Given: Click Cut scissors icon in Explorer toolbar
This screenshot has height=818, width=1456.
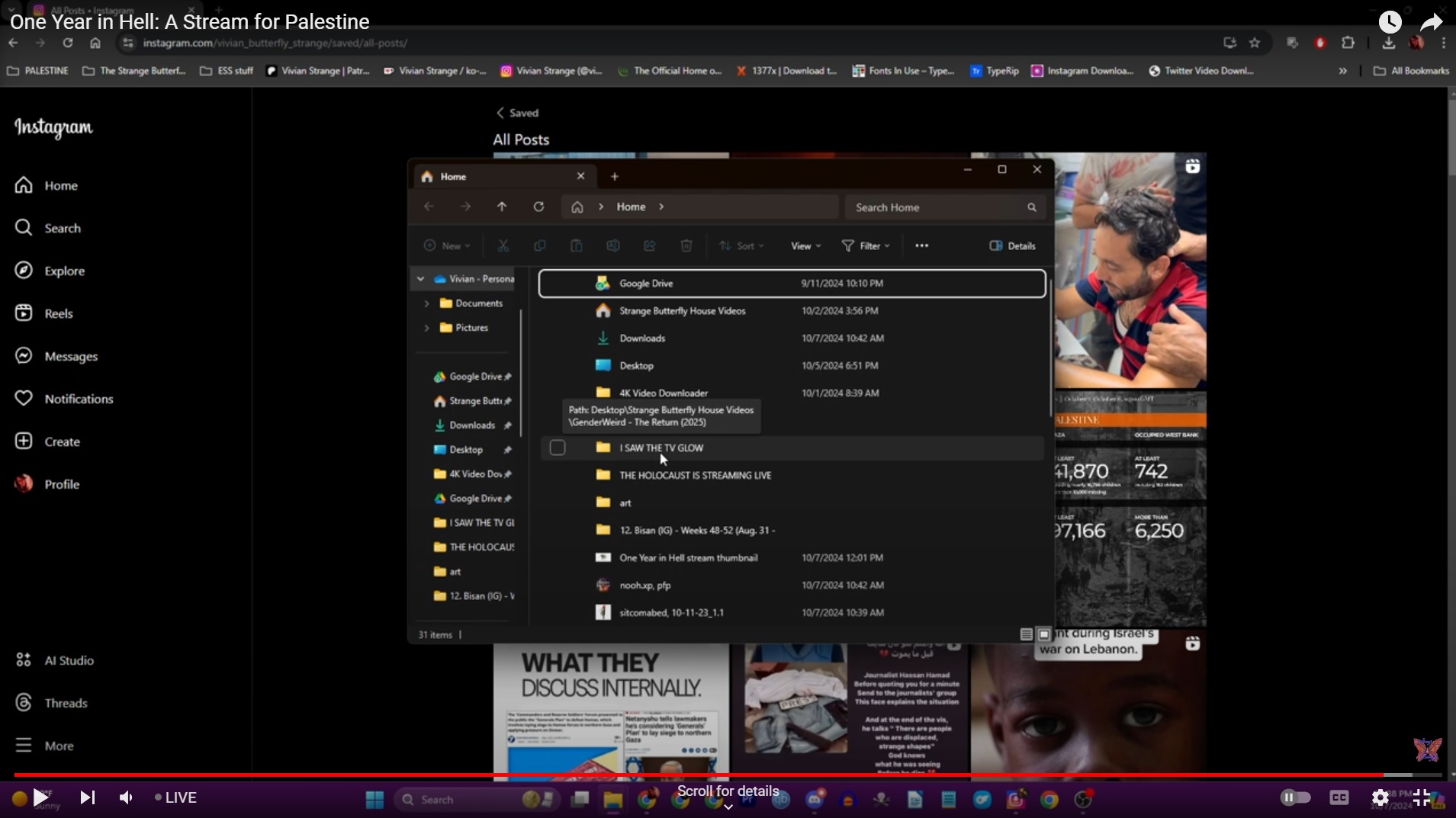Looking at the screenshot, I should [503, 245].
